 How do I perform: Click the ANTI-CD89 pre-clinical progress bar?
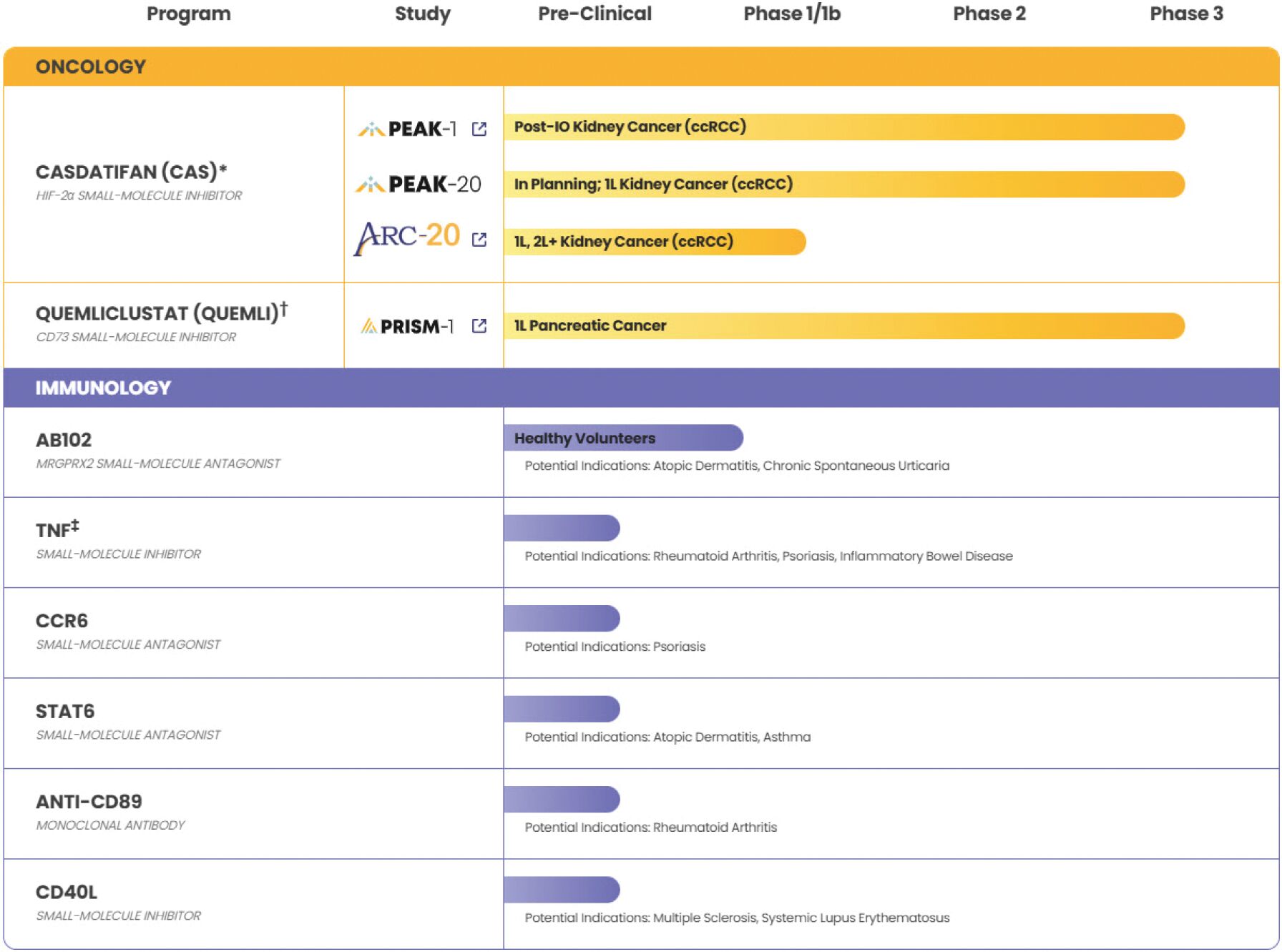562,799
